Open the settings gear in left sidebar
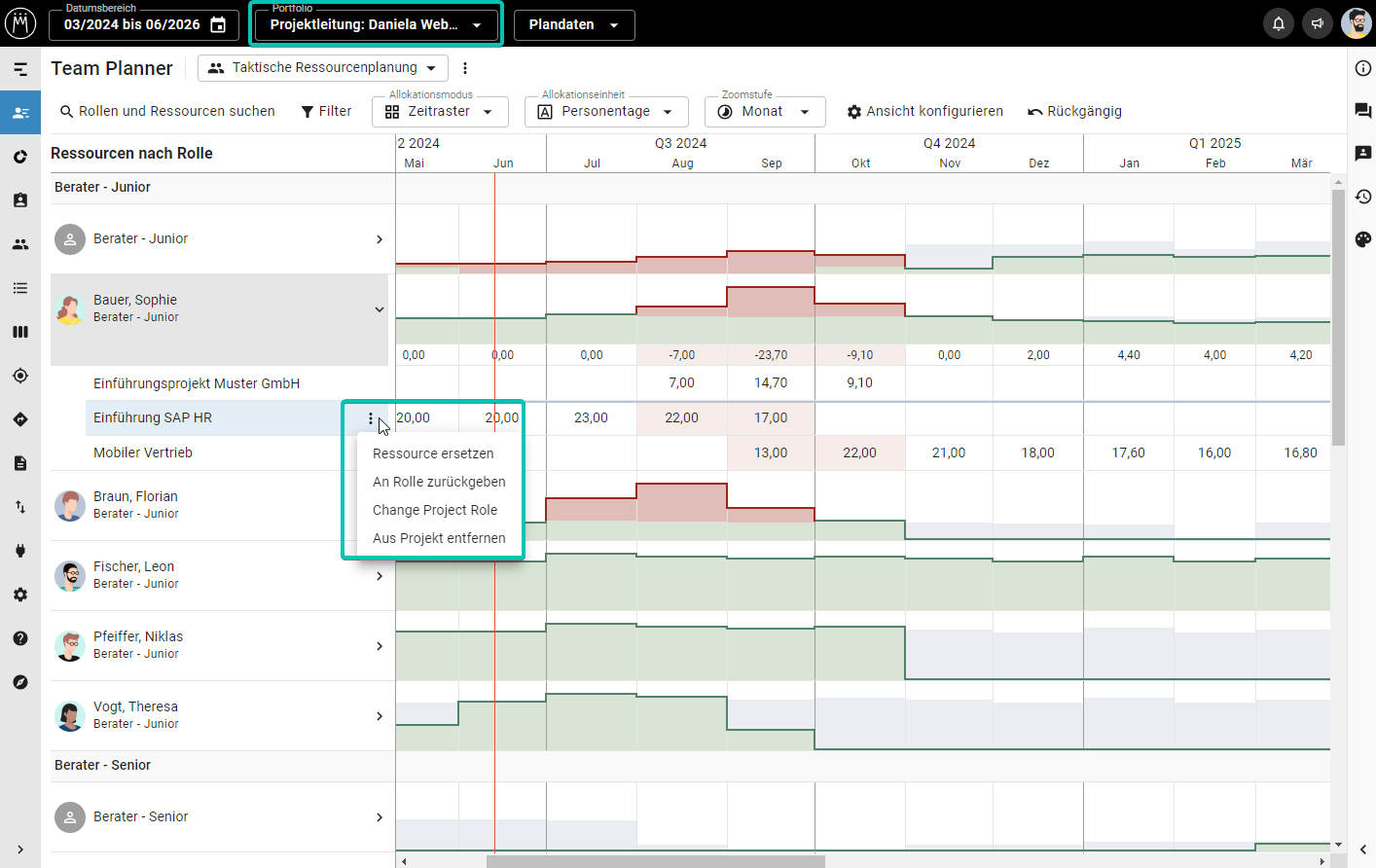This screenshot has width=1376, height=868. [20, 595]
